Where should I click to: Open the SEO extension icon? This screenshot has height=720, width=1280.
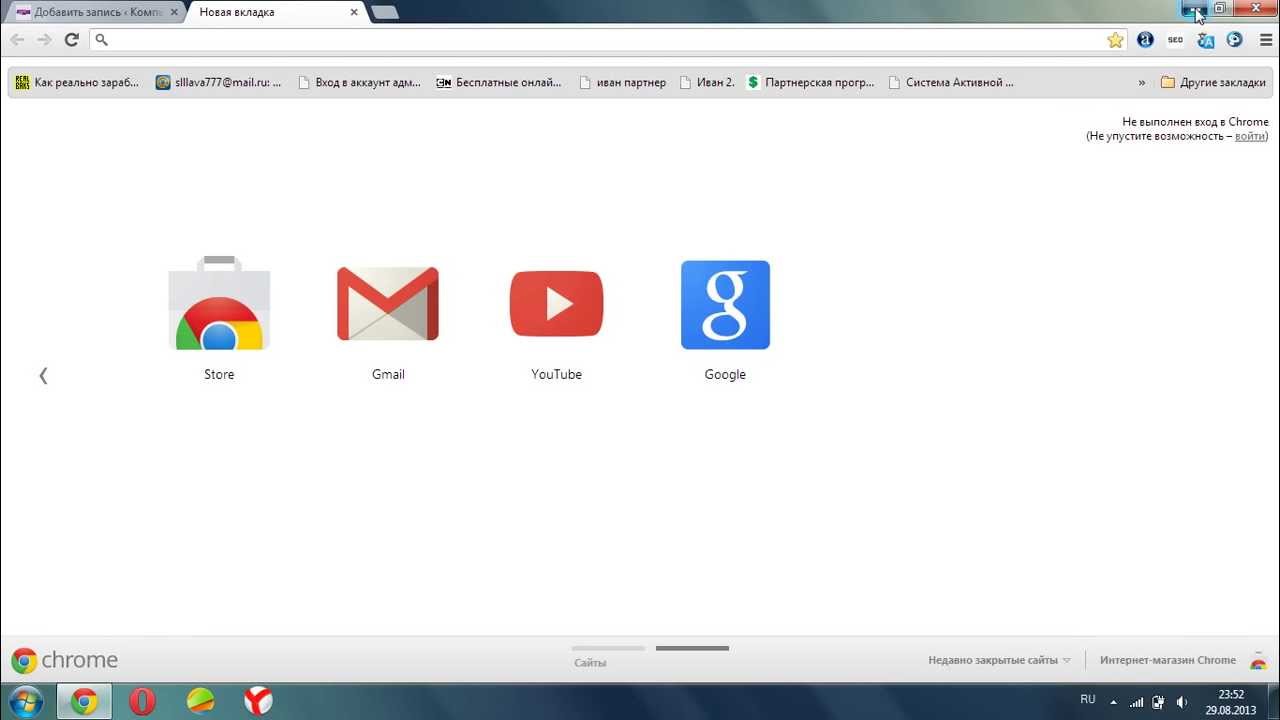pyautogui.click(x=1175, y=40)
